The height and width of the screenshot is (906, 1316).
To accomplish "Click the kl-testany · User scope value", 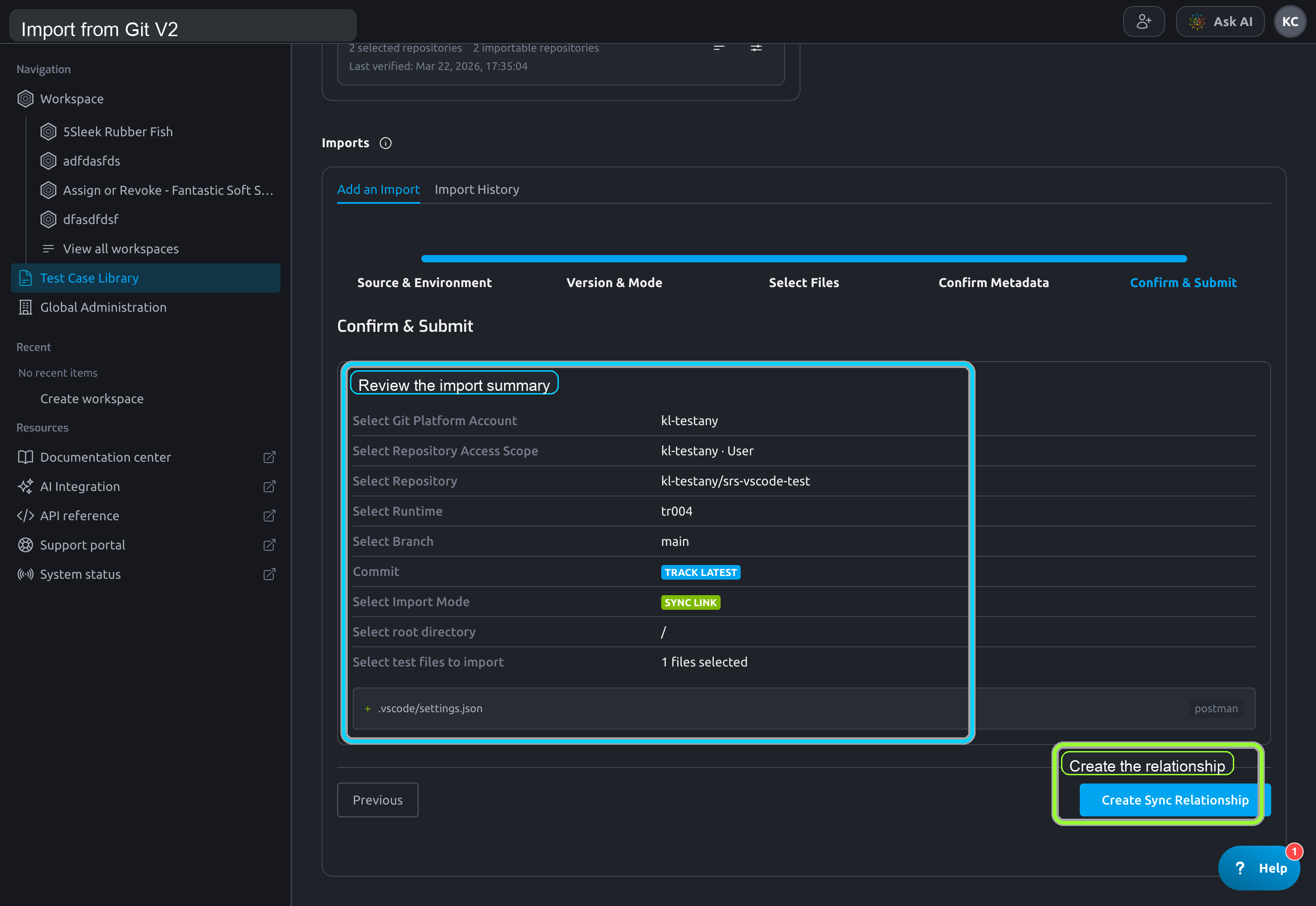I will pyautogui.click(x=707, y=451).
